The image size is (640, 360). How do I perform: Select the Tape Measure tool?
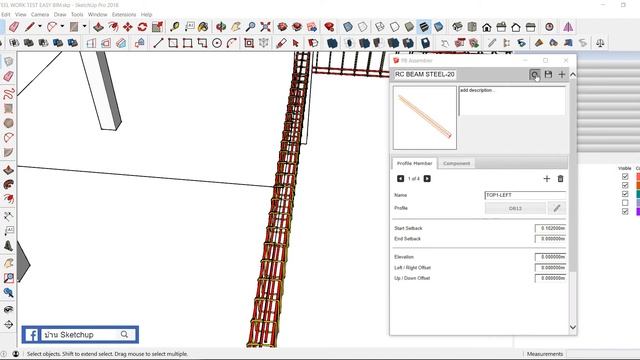(x=175, y=27)
